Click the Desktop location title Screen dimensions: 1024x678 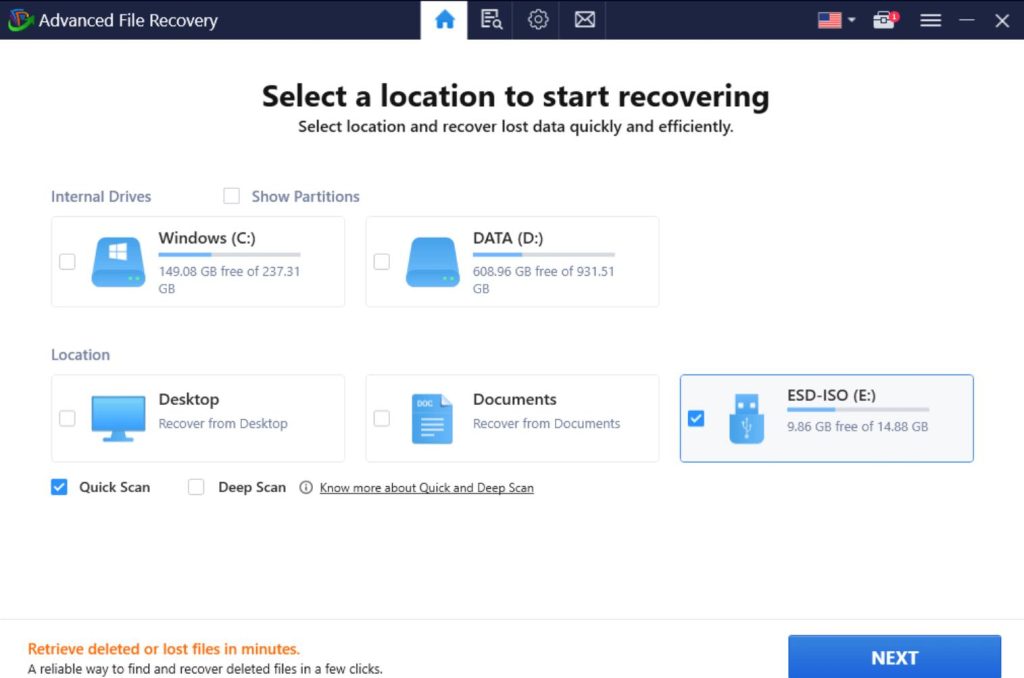[189, 399]
